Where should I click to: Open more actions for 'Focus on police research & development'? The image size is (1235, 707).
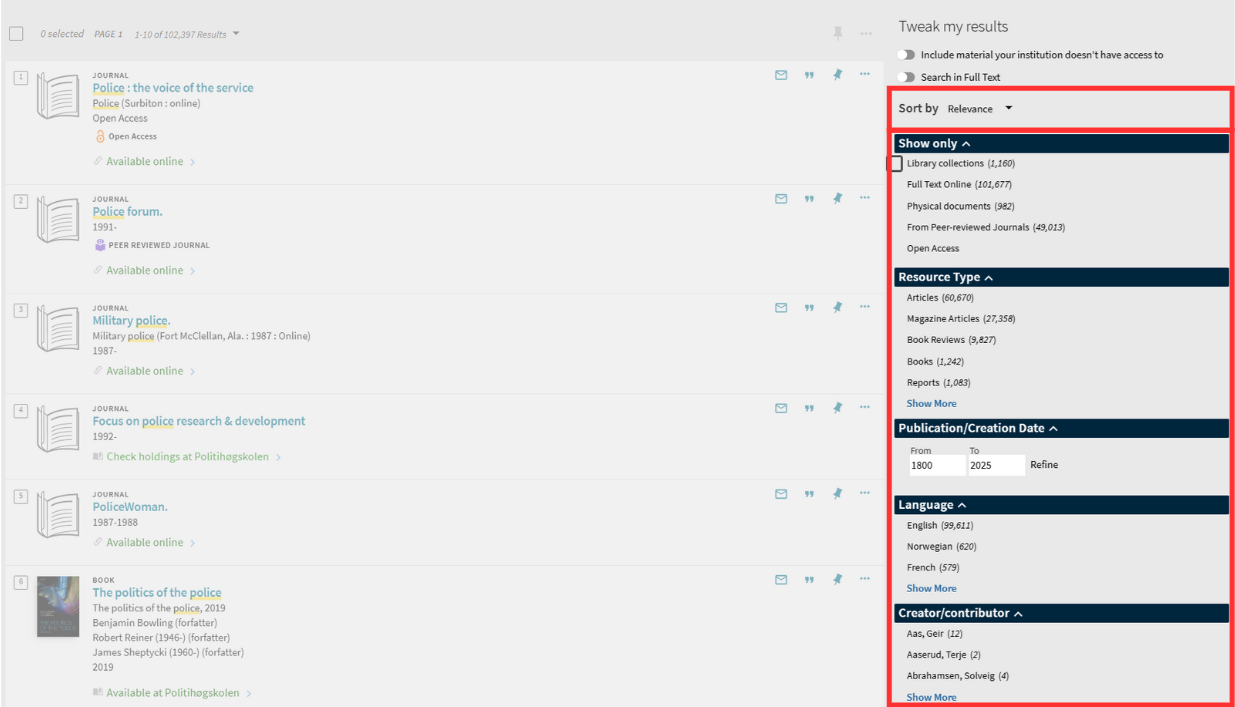pyautogui.click(x=865, y=406)
